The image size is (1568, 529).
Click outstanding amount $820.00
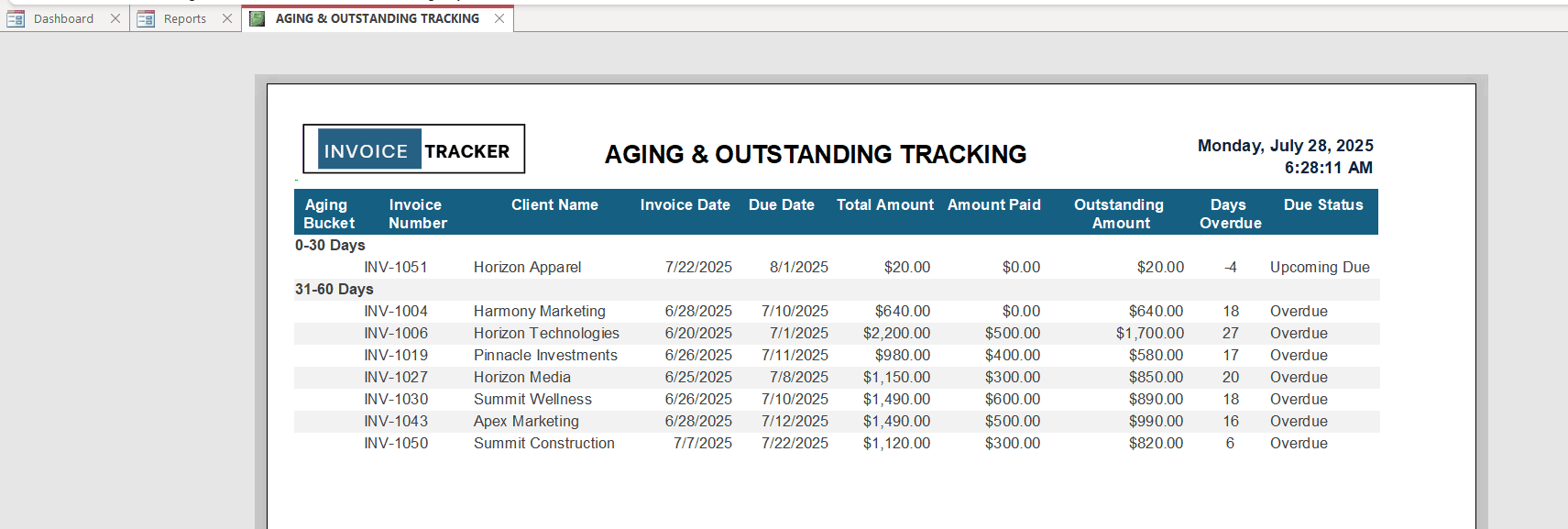click(x=1156, y=443)
